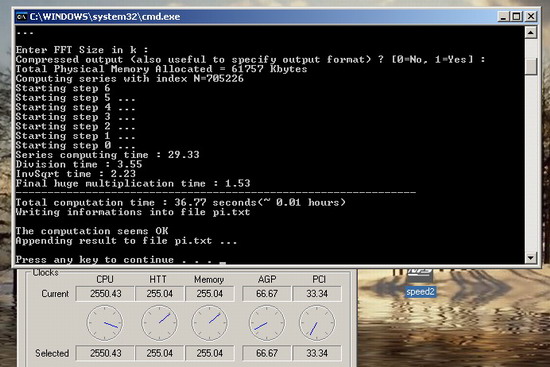The height and width of the screenshot is (367, 550).
Task: Click the HTT clock gauge dial
Action: 160,323
